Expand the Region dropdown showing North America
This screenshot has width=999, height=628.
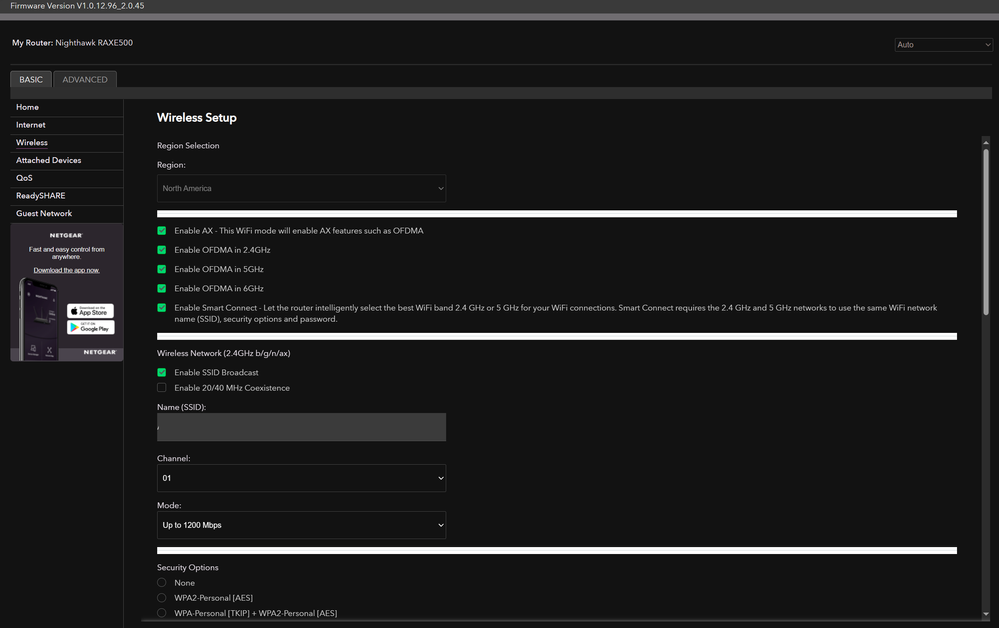point(301,189)
